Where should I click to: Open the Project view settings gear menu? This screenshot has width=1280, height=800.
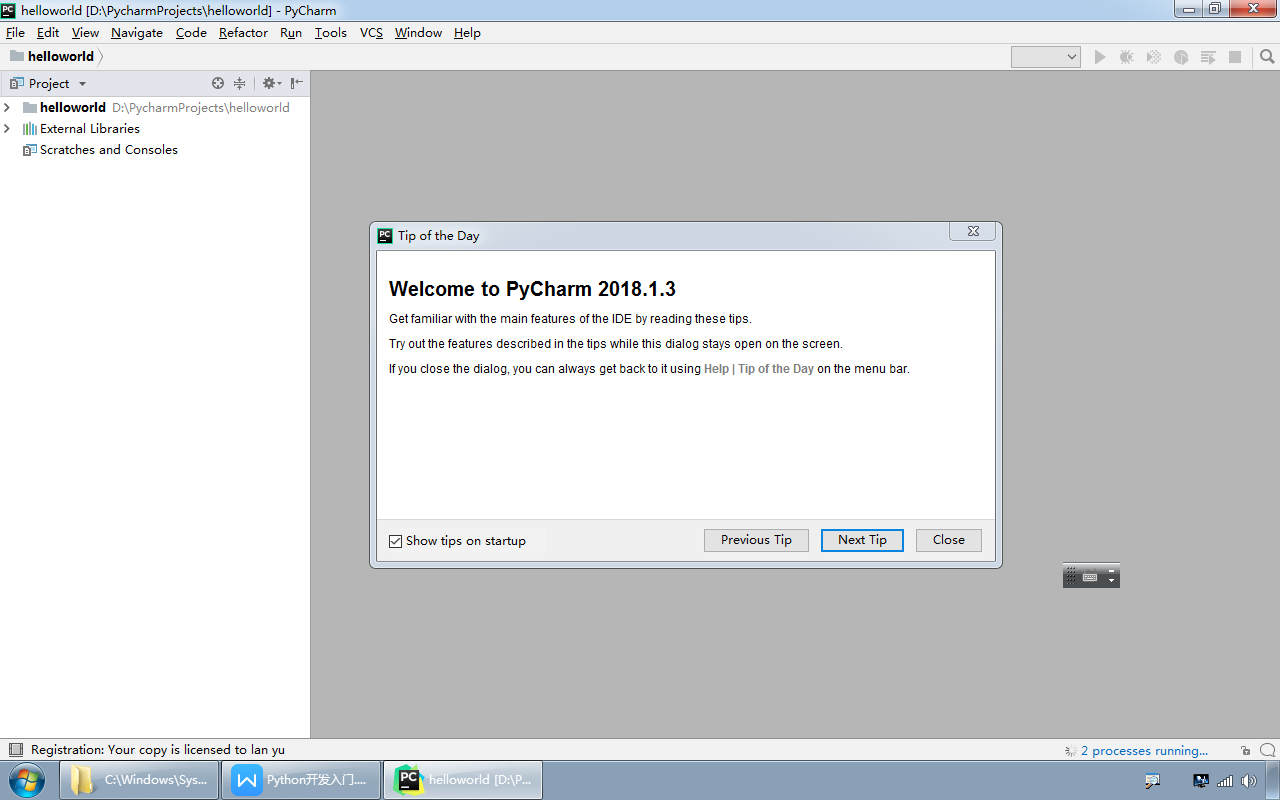(x=270, y=84)
